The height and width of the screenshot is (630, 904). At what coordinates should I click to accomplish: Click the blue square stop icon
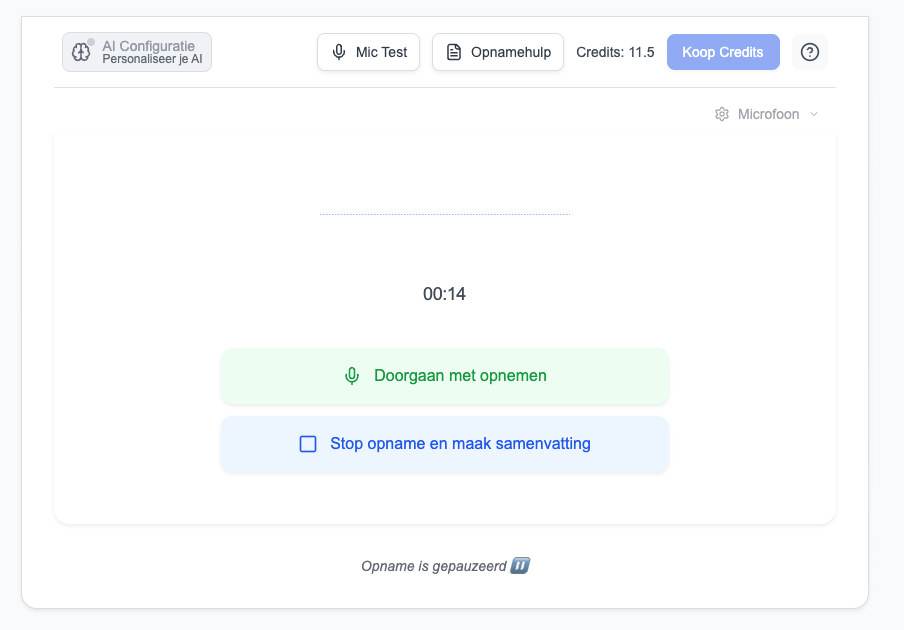tap(308, 444)
